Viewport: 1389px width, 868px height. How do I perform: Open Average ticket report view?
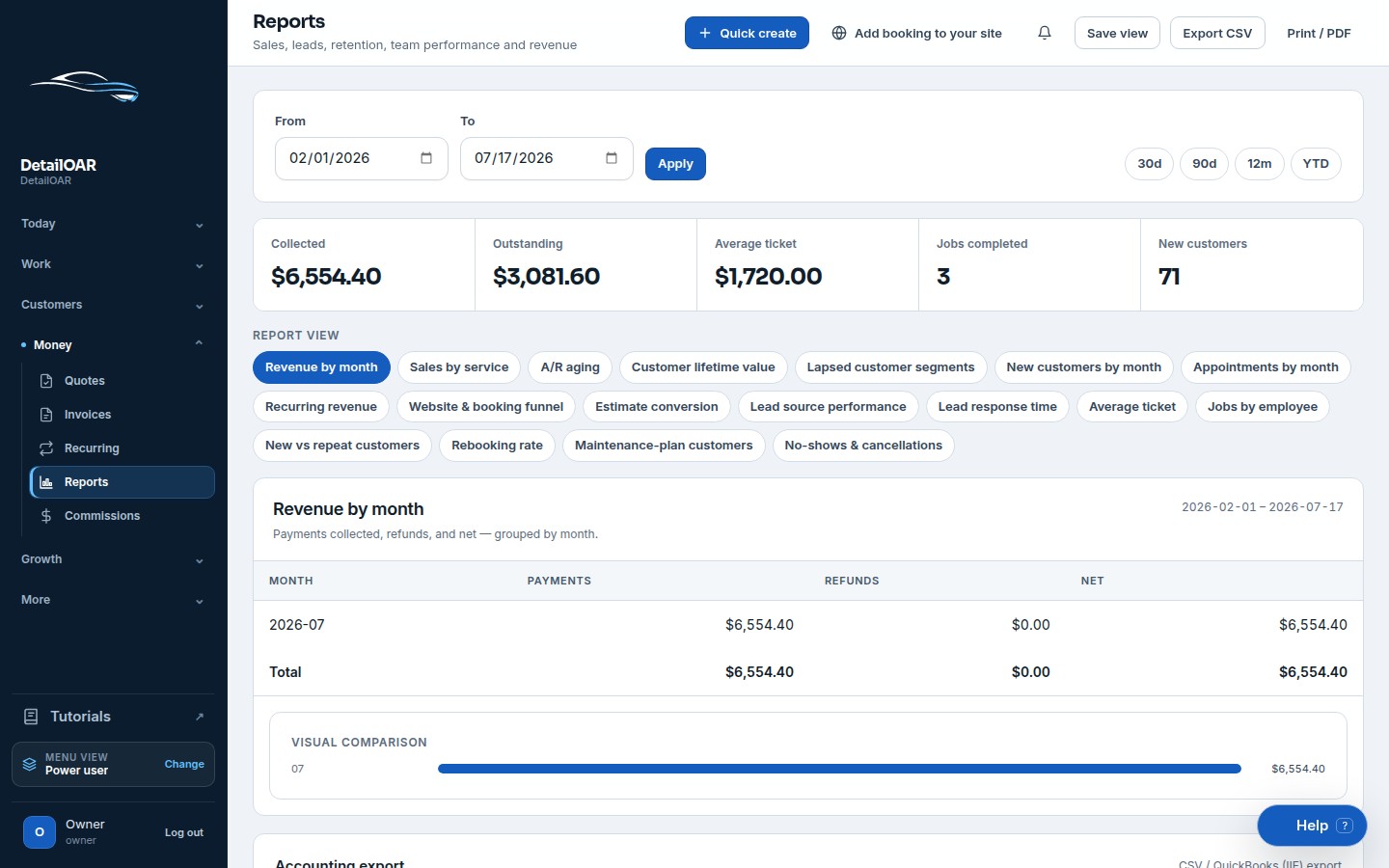(1132, 407)
